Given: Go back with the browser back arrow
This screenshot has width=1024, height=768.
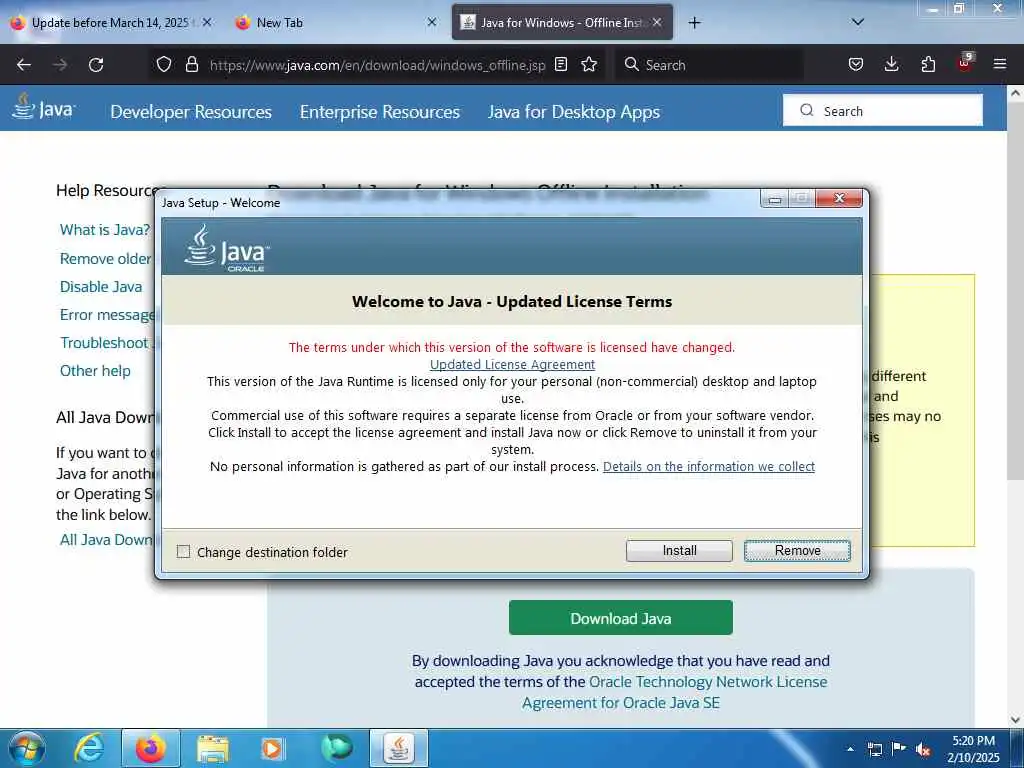Looking at the screenshot, I should pos(24,65).
